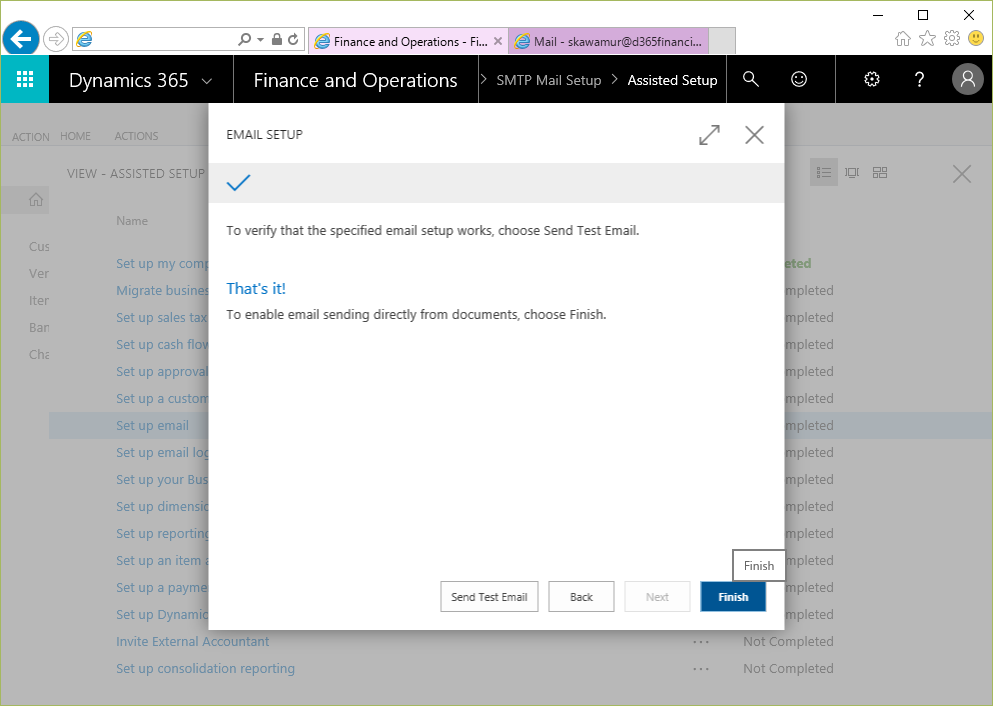Click the search magnifier in address bar
Screen dimensions: 993x706
click(244, 39)
